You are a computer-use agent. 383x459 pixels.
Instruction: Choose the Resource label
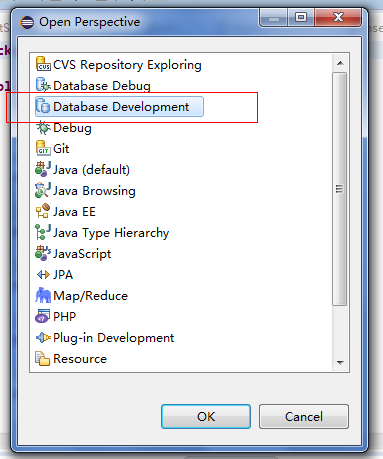(80, 359)
